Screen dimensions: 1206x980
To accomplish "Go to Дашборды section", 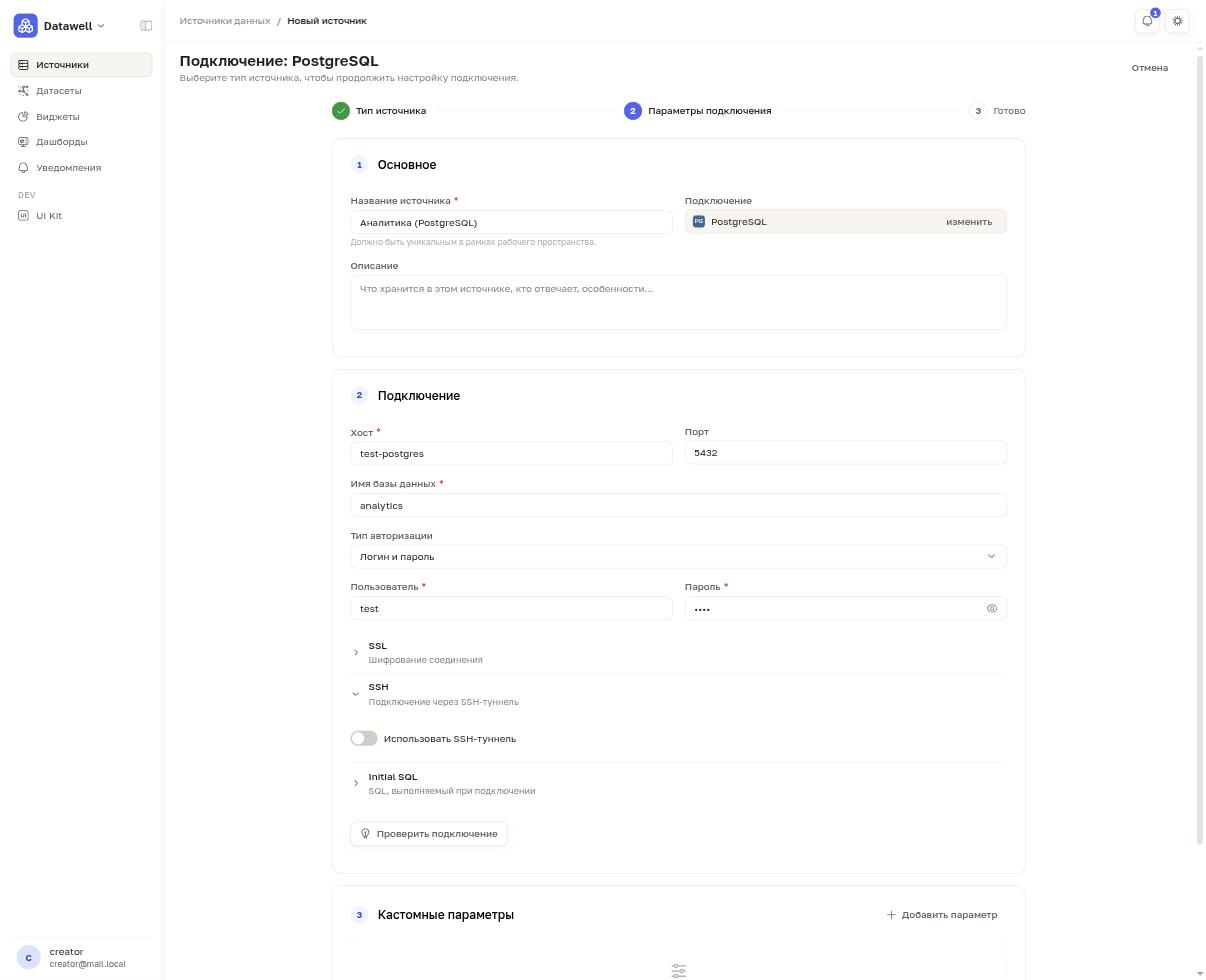I will [81, 142].
